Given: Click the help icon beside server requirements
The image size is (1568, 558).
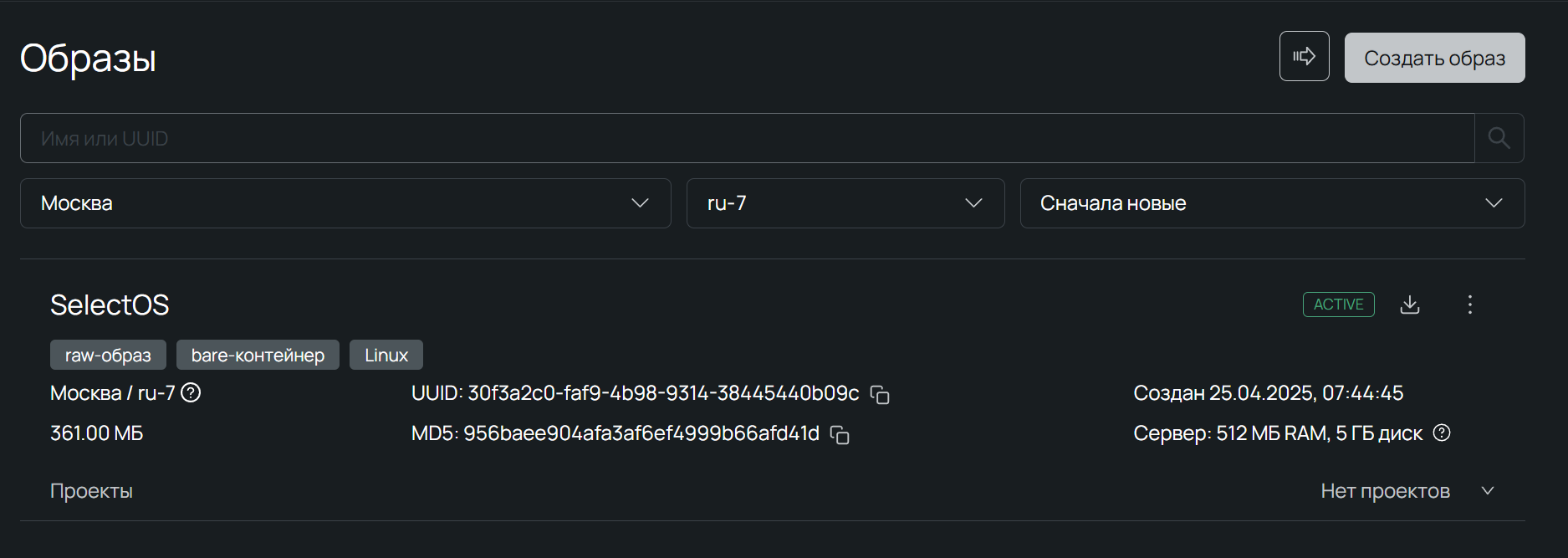Looking at the screenshot, I should coord(1442,433).
